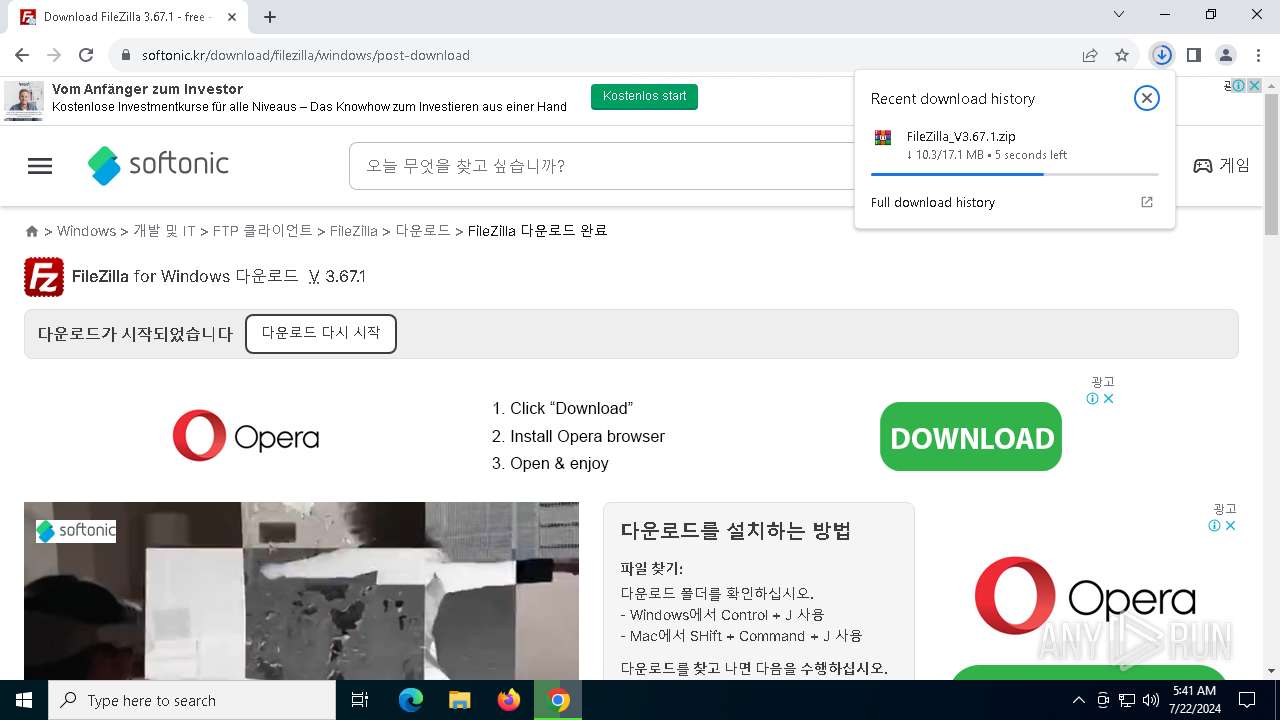The height and width of the screenshot is (720, 1280).
Task: Open FileZilla_V3.67.1.zip download entry
Action: click(1014, 145)
